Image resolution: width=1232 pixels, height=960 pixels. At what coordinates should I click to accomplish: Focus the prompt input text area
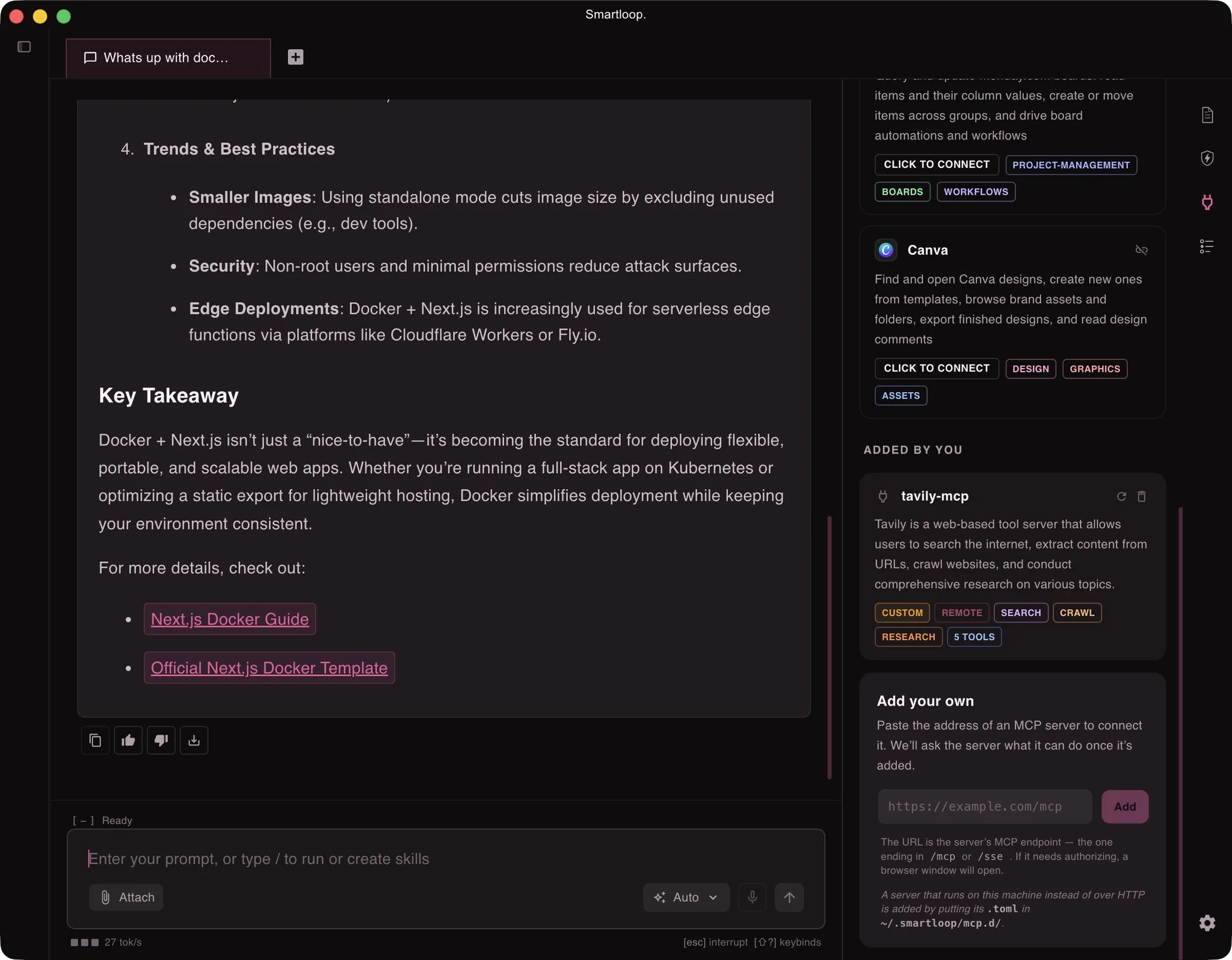point(445,859)
